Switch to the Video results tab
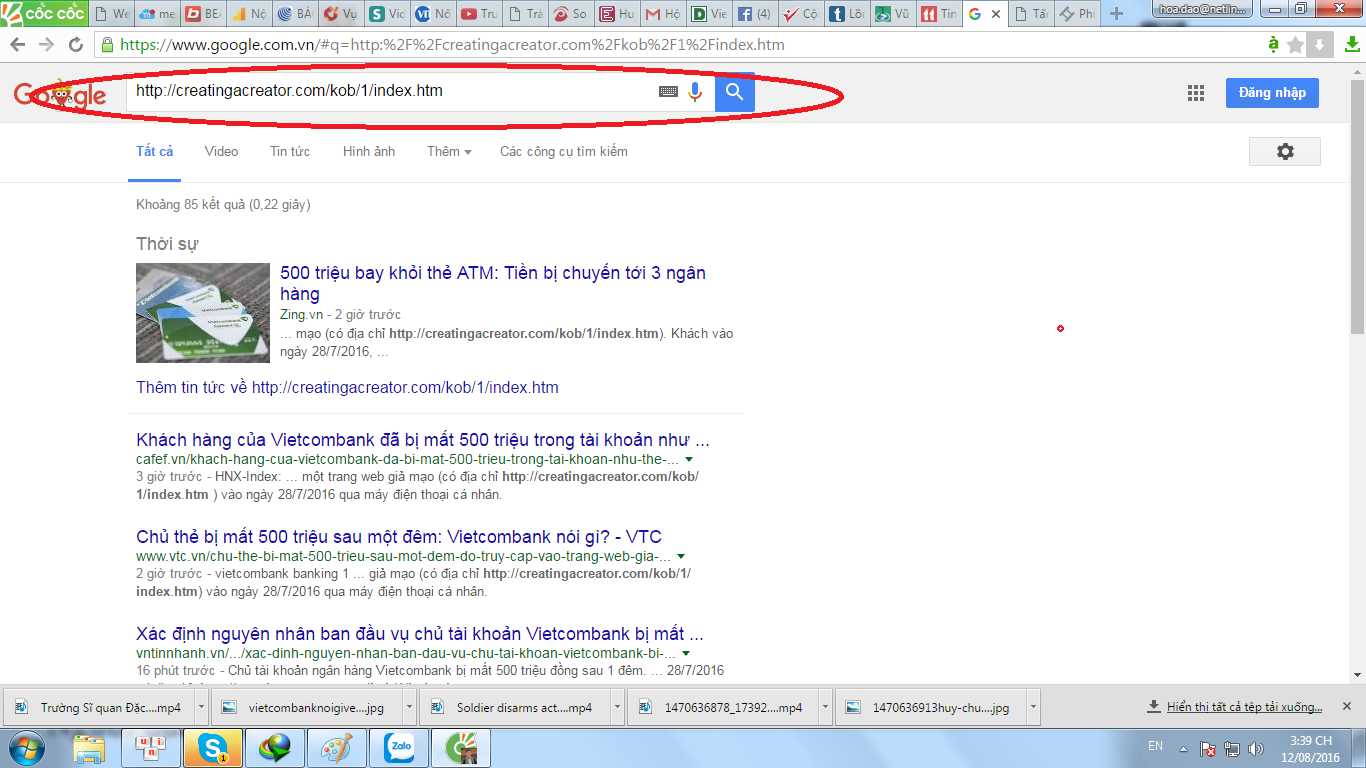1366x768 pixels. [221, 152]
